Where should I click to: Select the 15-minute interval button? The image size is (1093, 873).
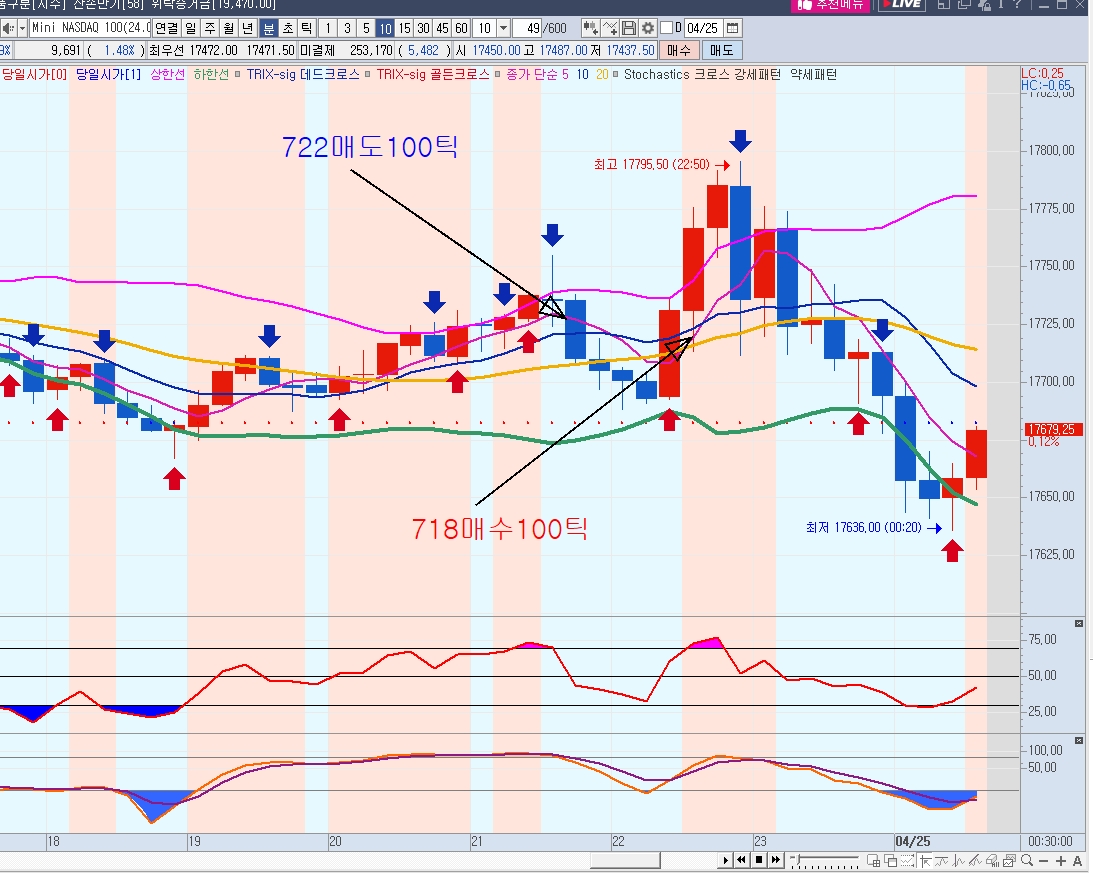[404, 28]
